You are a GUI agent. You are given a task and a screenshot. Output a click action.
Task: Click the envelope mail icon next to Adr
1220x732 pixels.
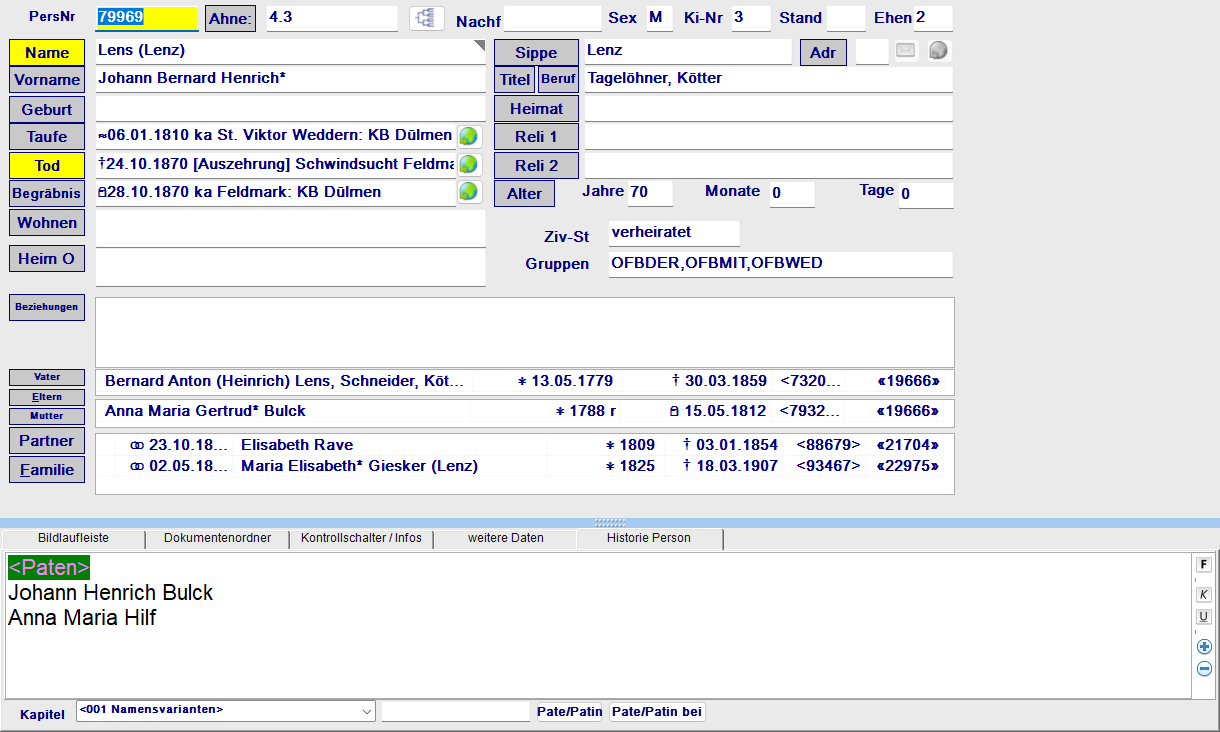tap(906, 51)
